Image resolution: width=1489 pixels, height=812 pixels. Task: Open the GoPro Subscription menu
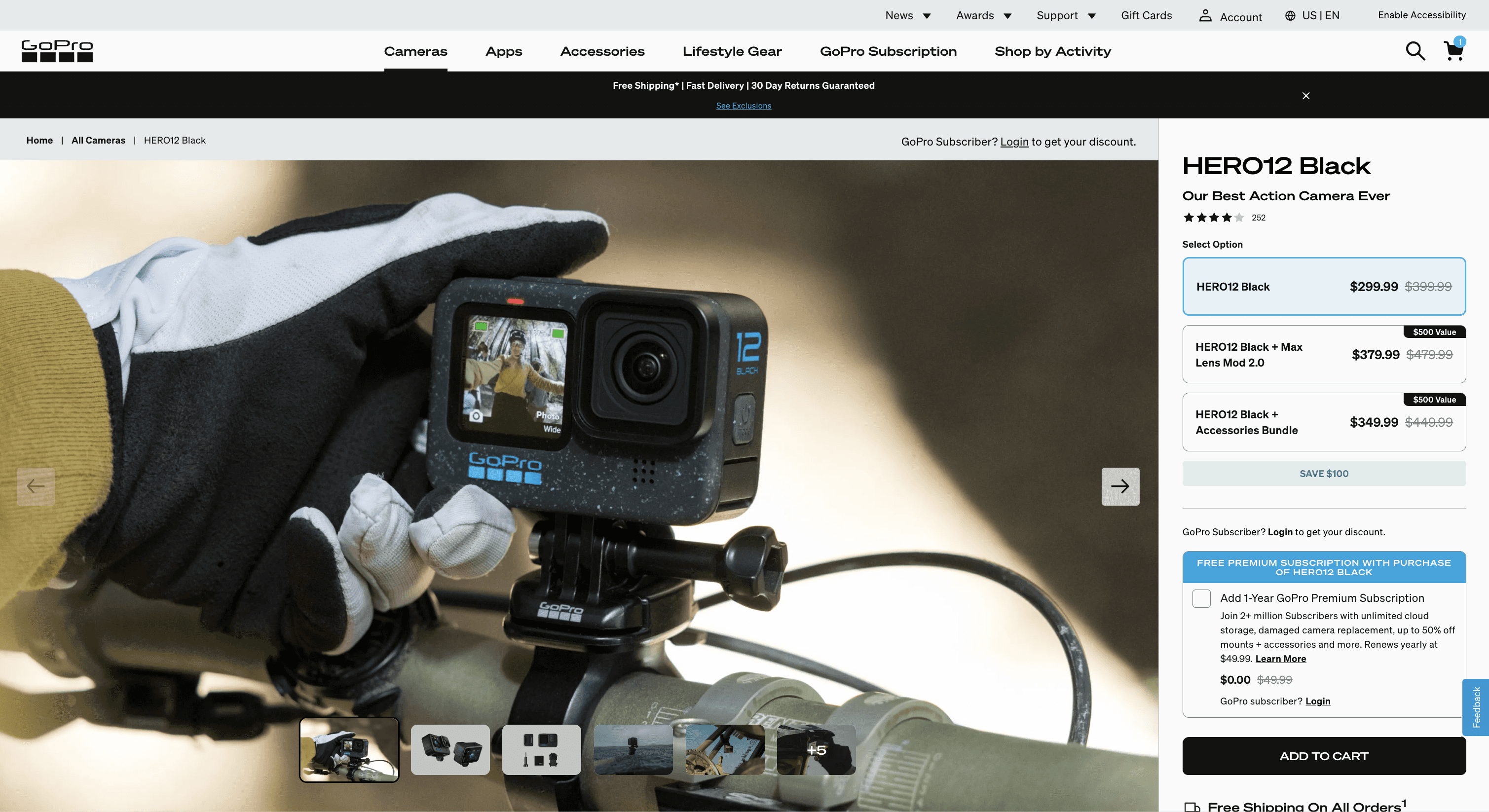(x=888, y=51)
